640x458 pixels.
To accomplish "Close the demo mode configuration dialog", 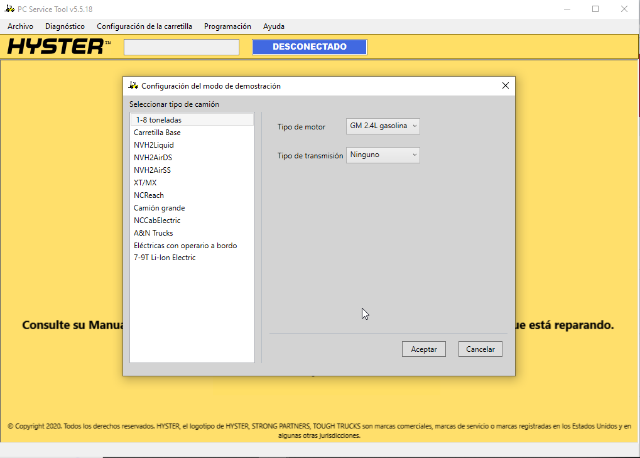I will coord(505,86).
